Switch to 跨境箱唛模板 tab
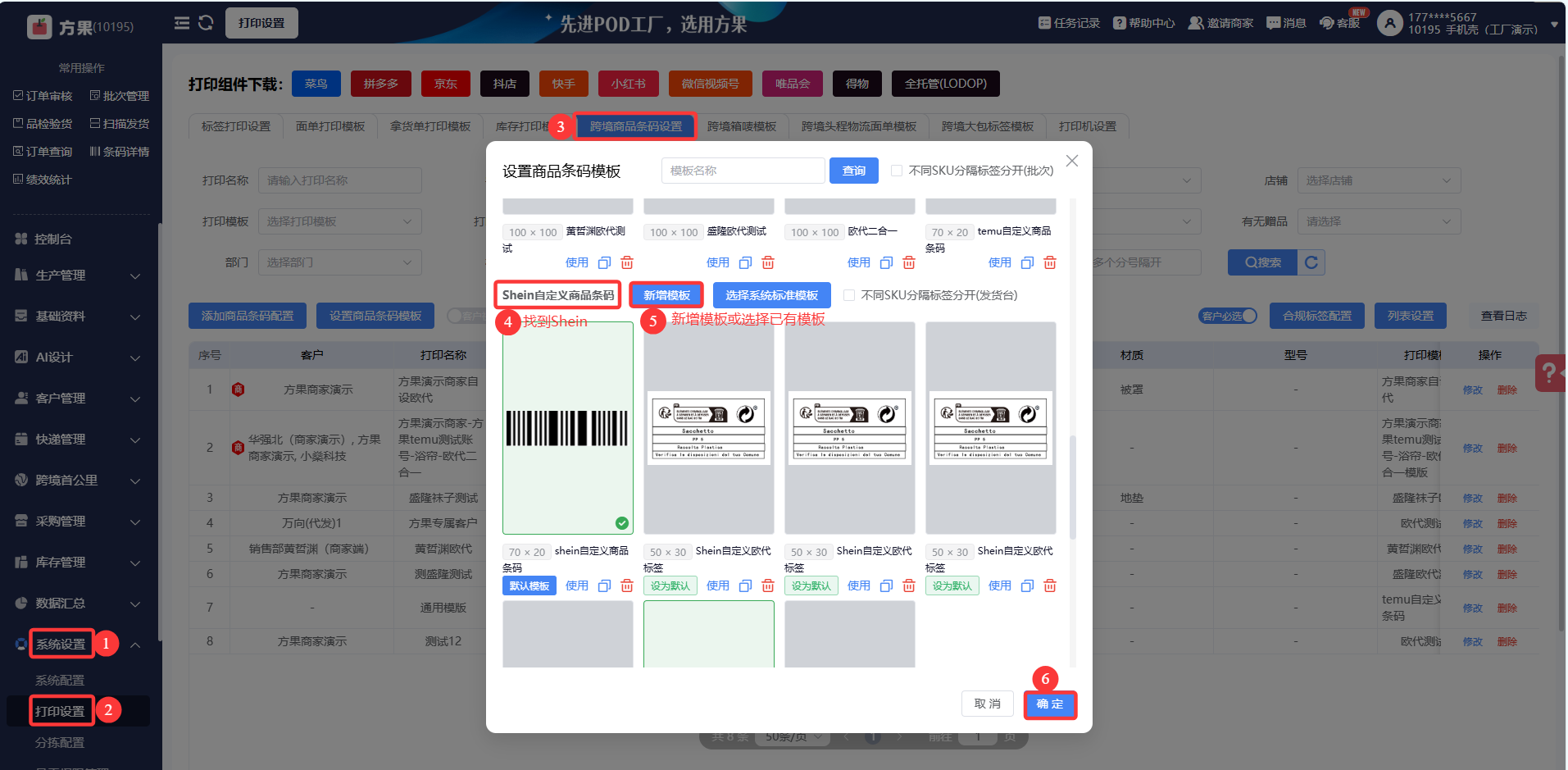Screen dimensions: 1568x770 (x=742, y=126)
